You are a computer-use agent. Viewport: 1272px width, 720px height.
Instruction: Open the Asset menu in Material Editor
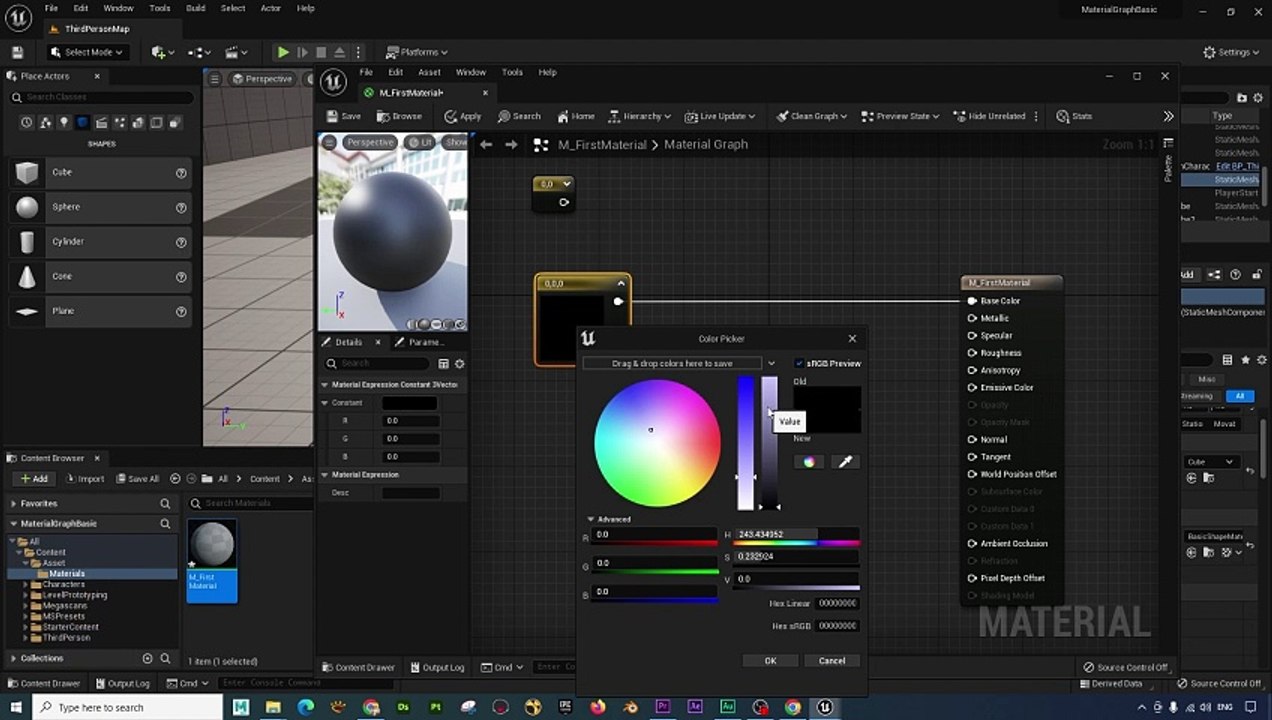coord(429,72)
